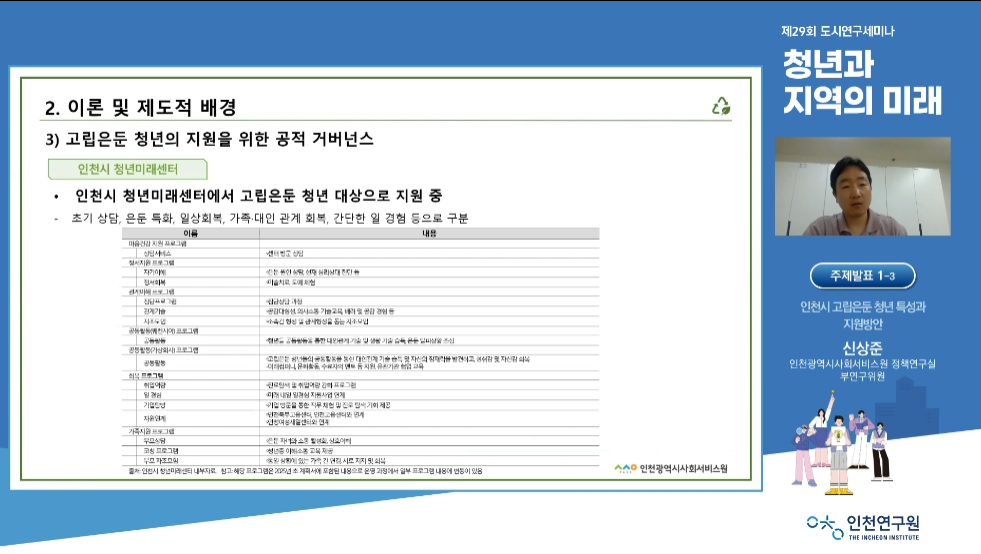
Task: Click the 인천연구원 logo text
Action: click(x=883, y=522)
